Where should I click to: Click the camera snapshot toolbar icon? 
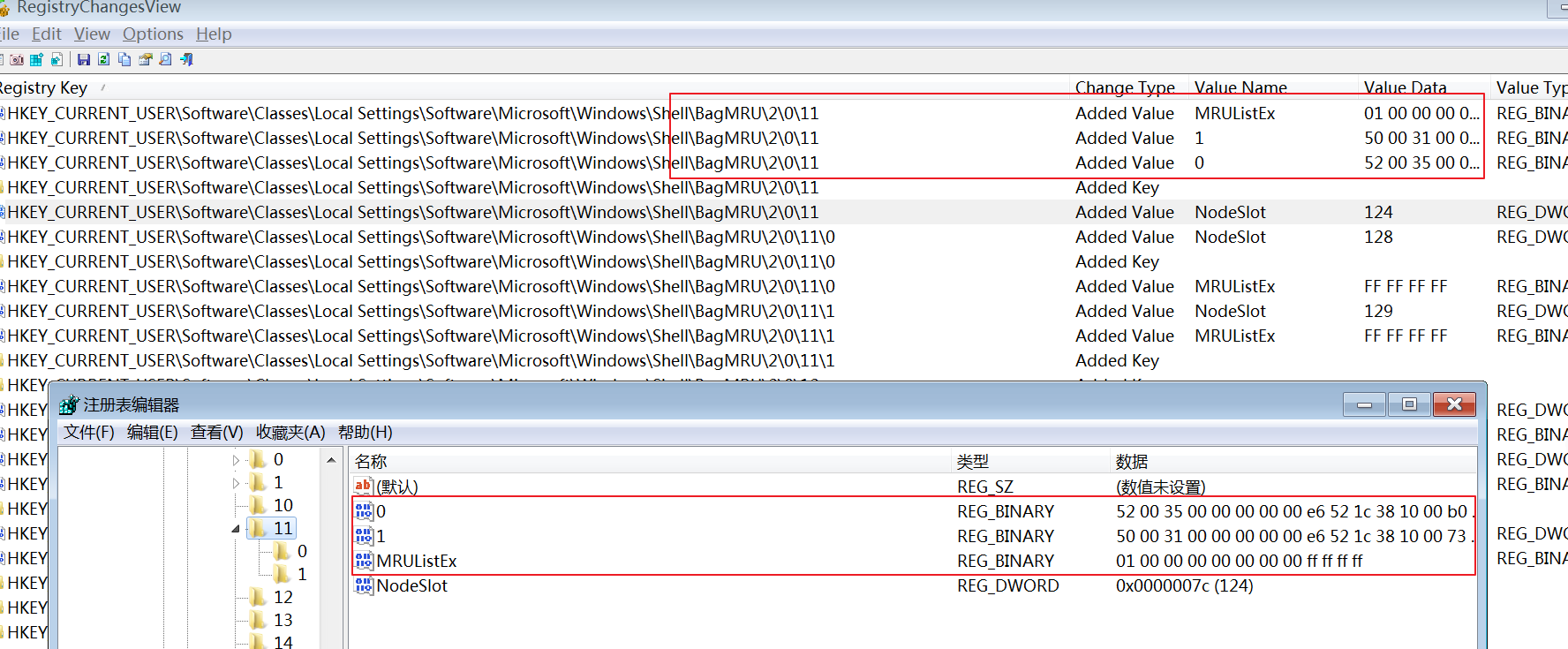[x=17, y=60]
